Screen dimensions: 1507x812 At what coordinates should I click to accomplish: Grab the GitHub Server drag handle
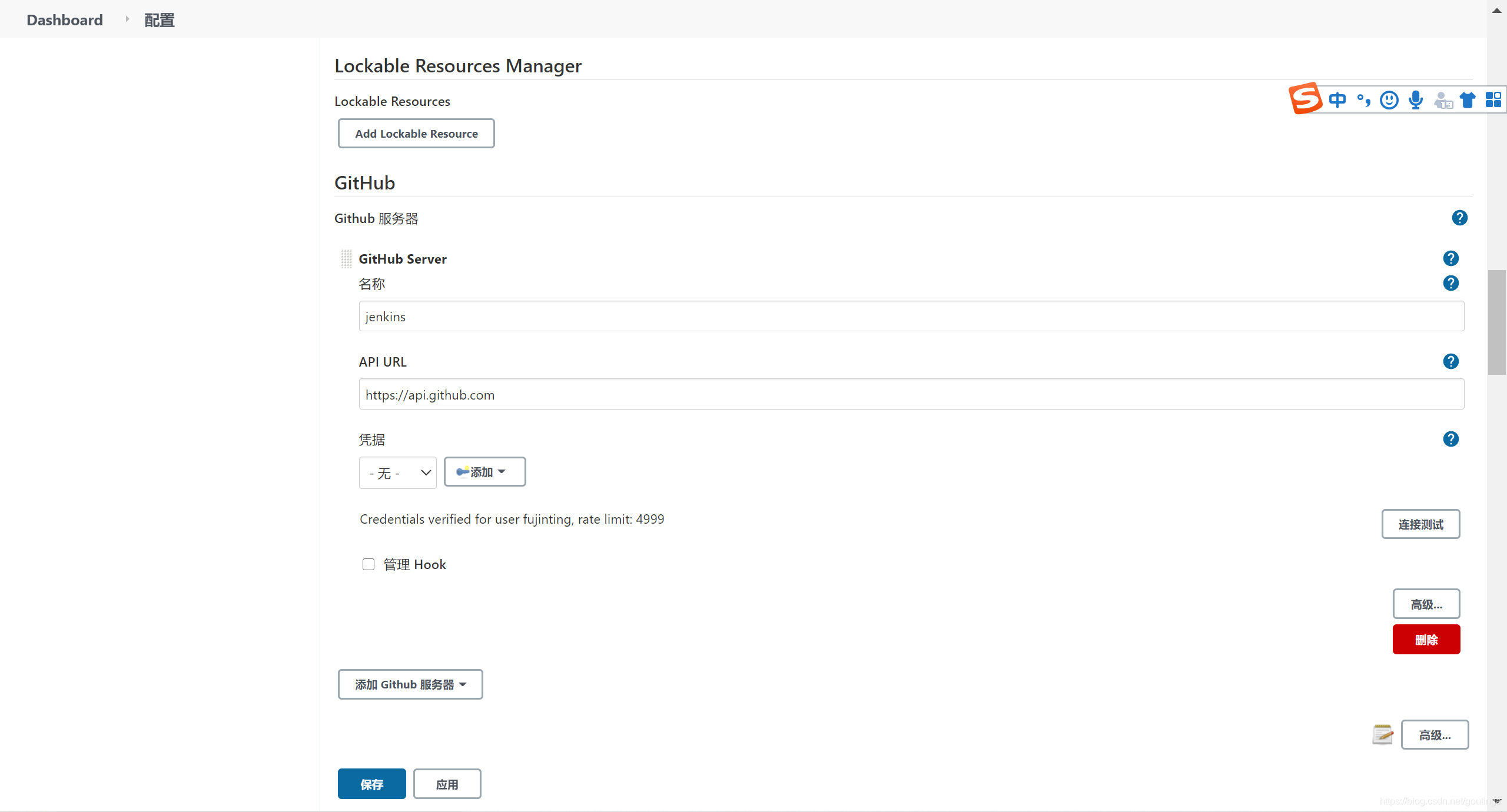(x=346, y=259)
